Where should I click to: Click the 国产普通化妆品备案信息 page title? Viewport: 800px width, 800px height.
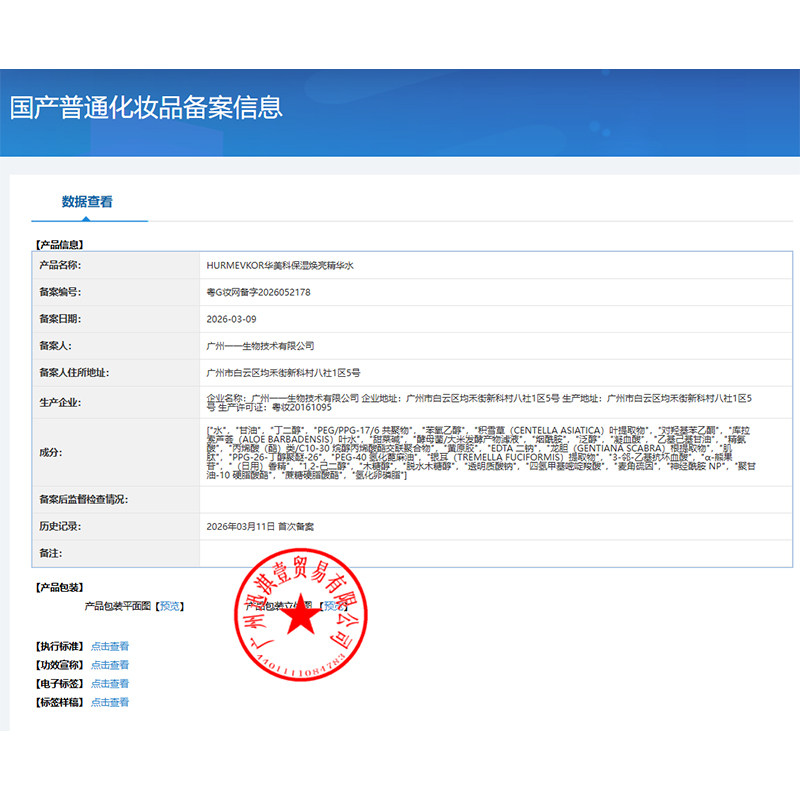pyautogui.click(x=146, y=108)
